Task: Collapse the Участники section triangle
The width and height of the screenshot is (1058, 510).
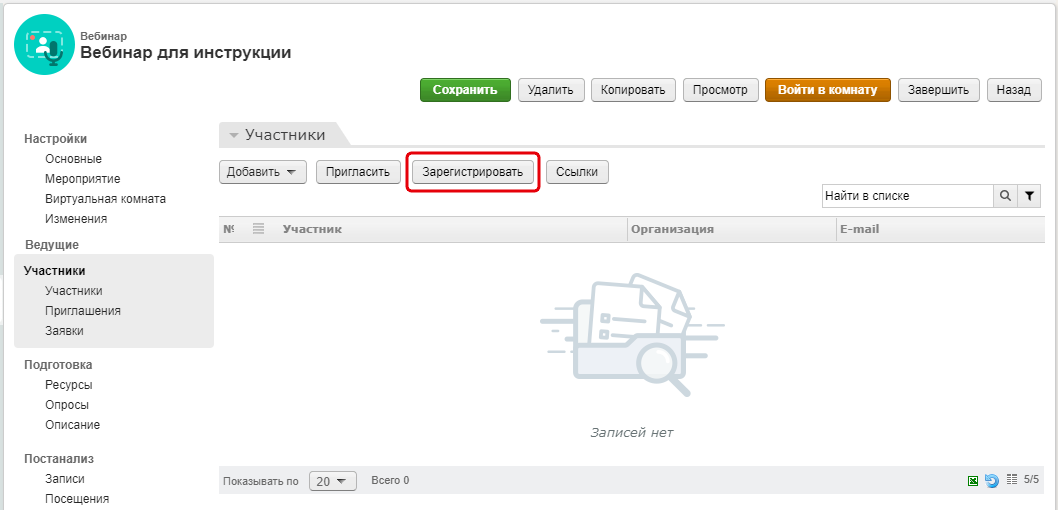Action: point(234,136)
